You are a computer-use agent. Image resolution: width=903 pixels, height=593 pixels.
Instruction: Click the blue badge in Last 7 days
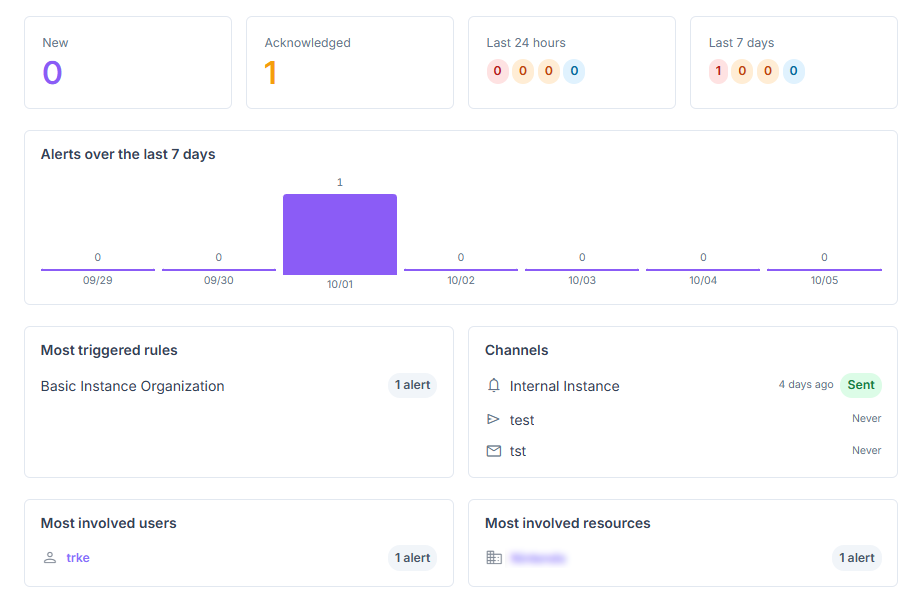[x=794, y=71]
